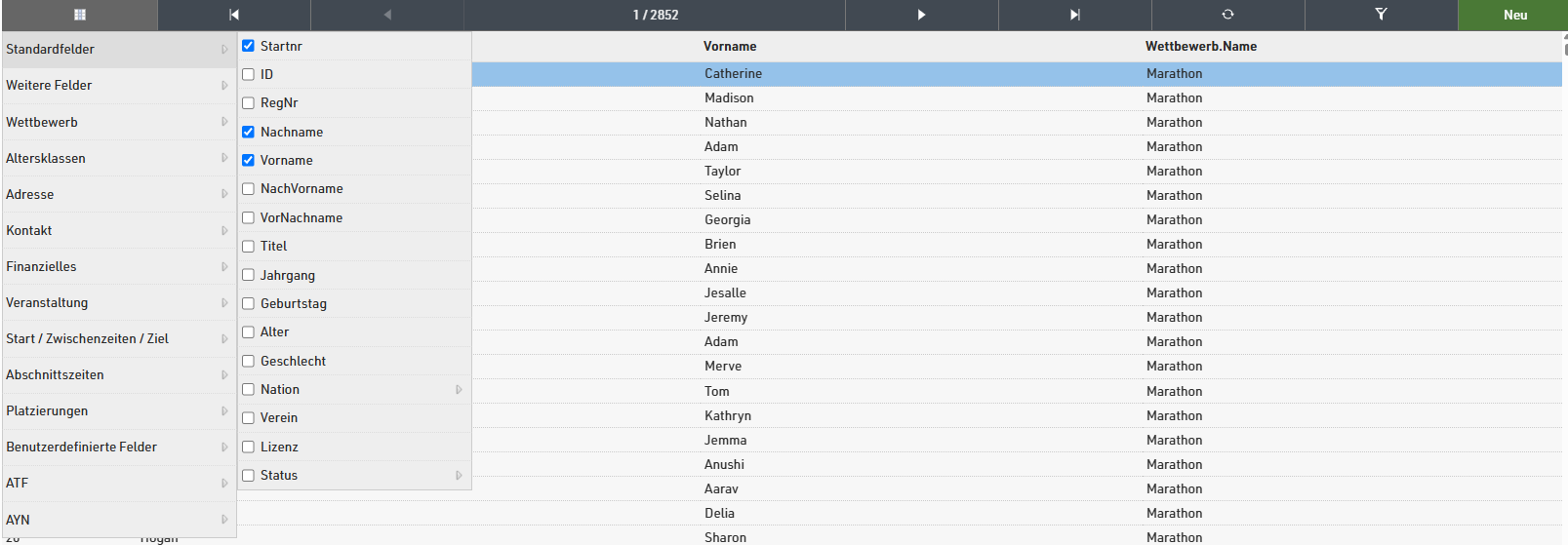
Task: Disable the Nachname checkbox
Action: point(249,132)
